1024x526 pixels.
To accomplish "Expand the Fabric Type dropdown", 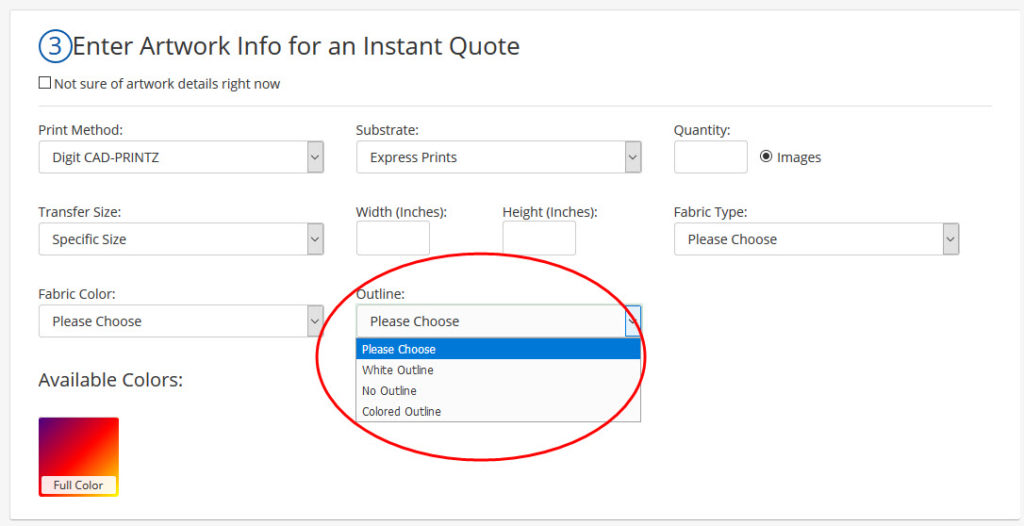I will click(816, 239).
